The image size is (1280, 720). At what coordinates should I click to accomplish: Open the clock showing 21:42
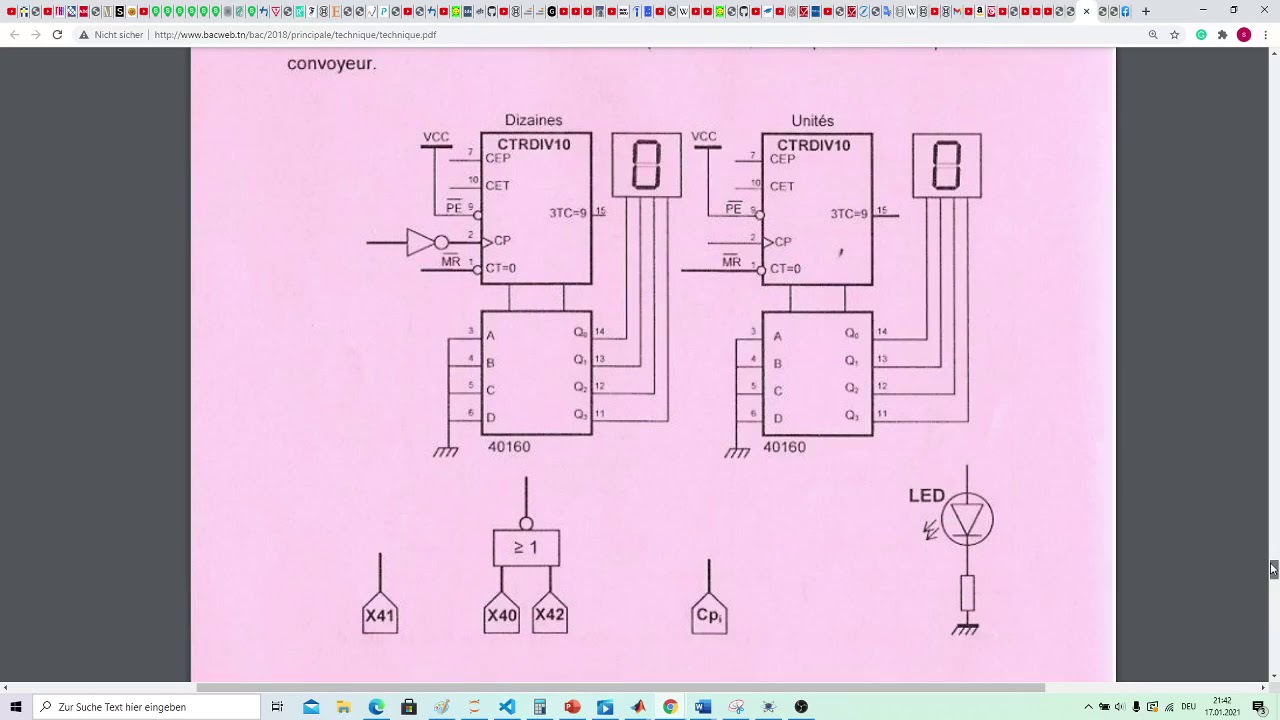(1222, 707)
